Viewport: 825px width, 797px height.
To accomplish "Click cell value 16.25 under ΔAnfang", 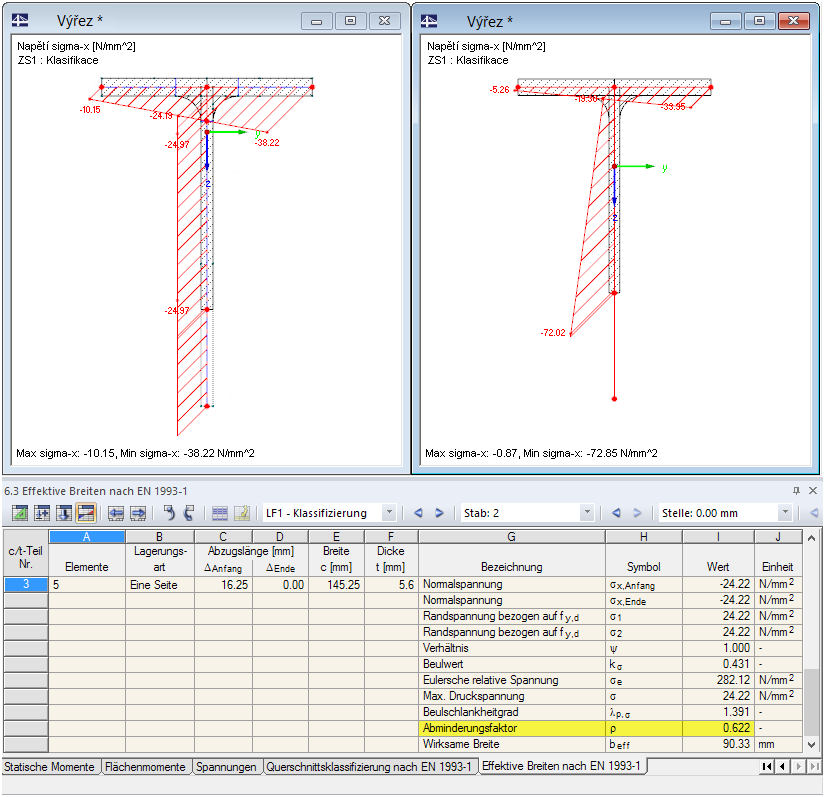I will tap(224, 584).
